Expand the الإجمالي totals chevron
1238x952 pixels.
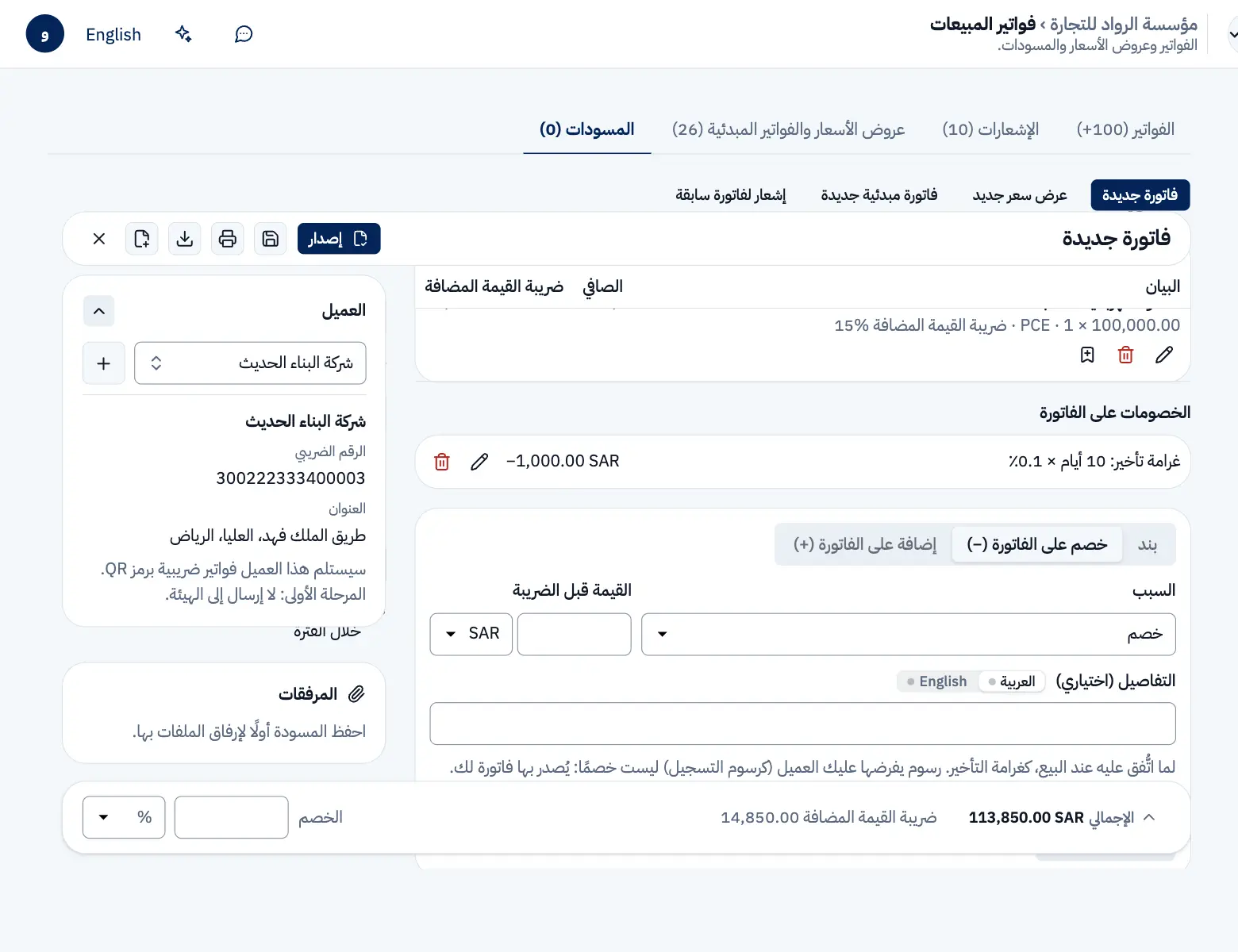pos(1149,817)
